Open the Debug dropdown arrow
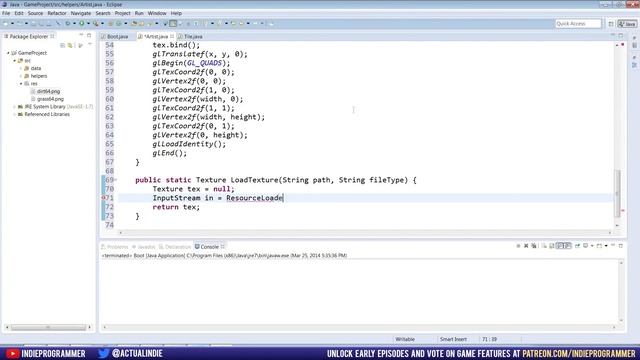The width and height of the screenshot is (640, 360). (74, 24)
